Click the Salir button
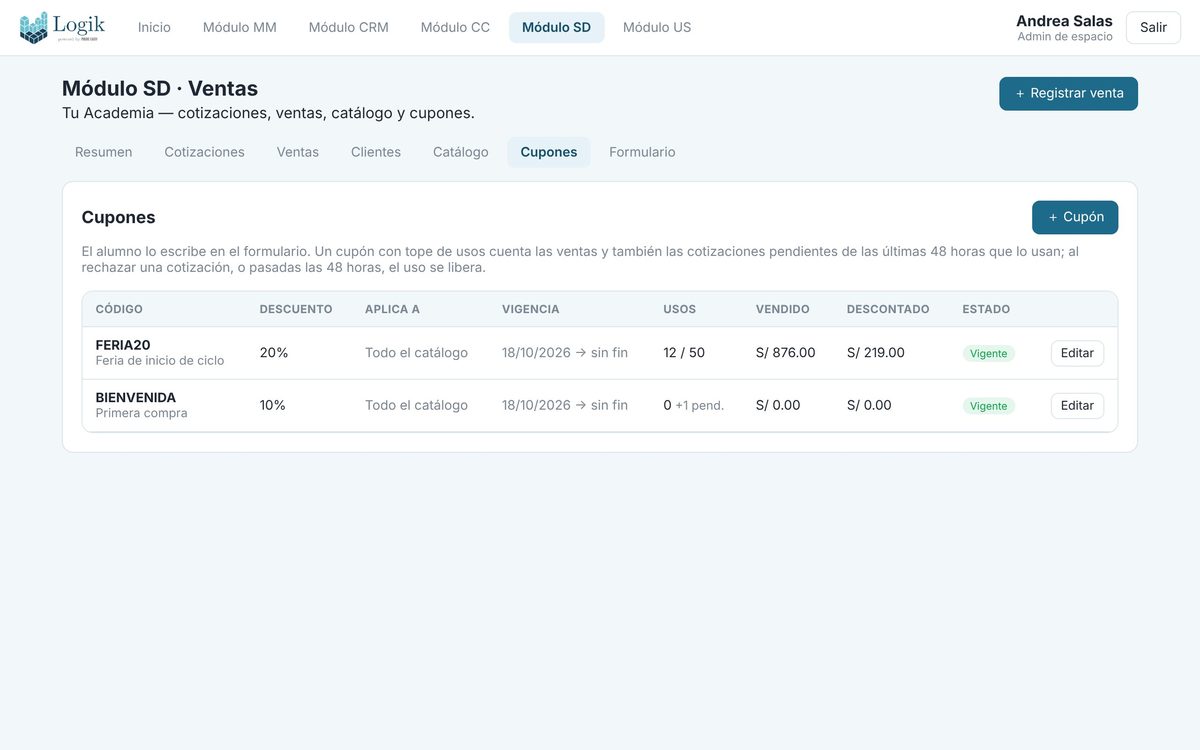This screenshot has width=1200, height=750. (x=1153, y=27)
